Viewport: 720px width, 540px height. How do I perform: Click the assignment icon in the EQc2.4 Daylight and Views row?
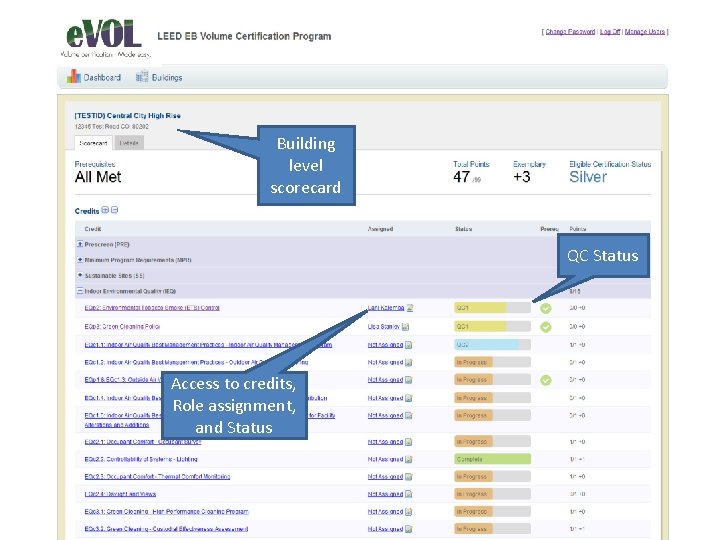(x=409, y=494)
